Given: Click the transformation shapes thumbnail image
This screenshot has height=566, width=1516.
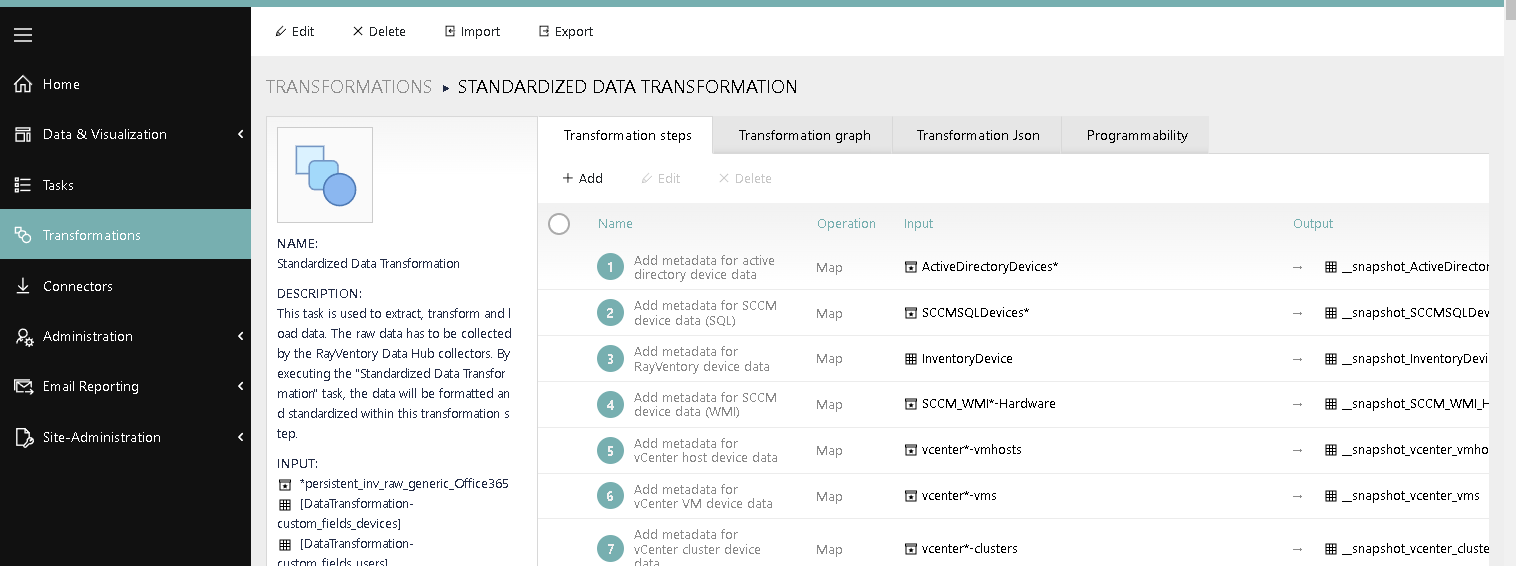Looking at the screenshot, I should tap(325, 175).
